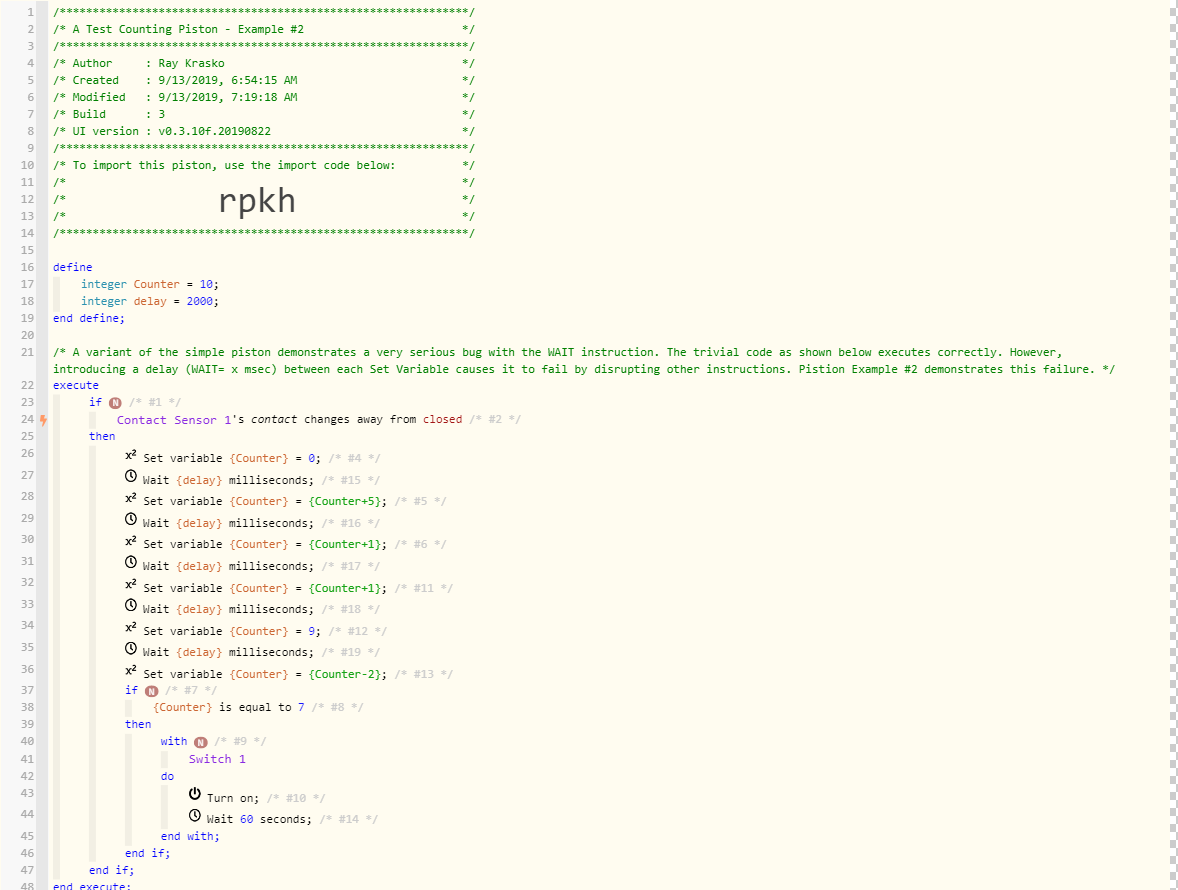1178x890 pixels.
Task: Click the piston title comment on line 2
Action: (264, 29)
